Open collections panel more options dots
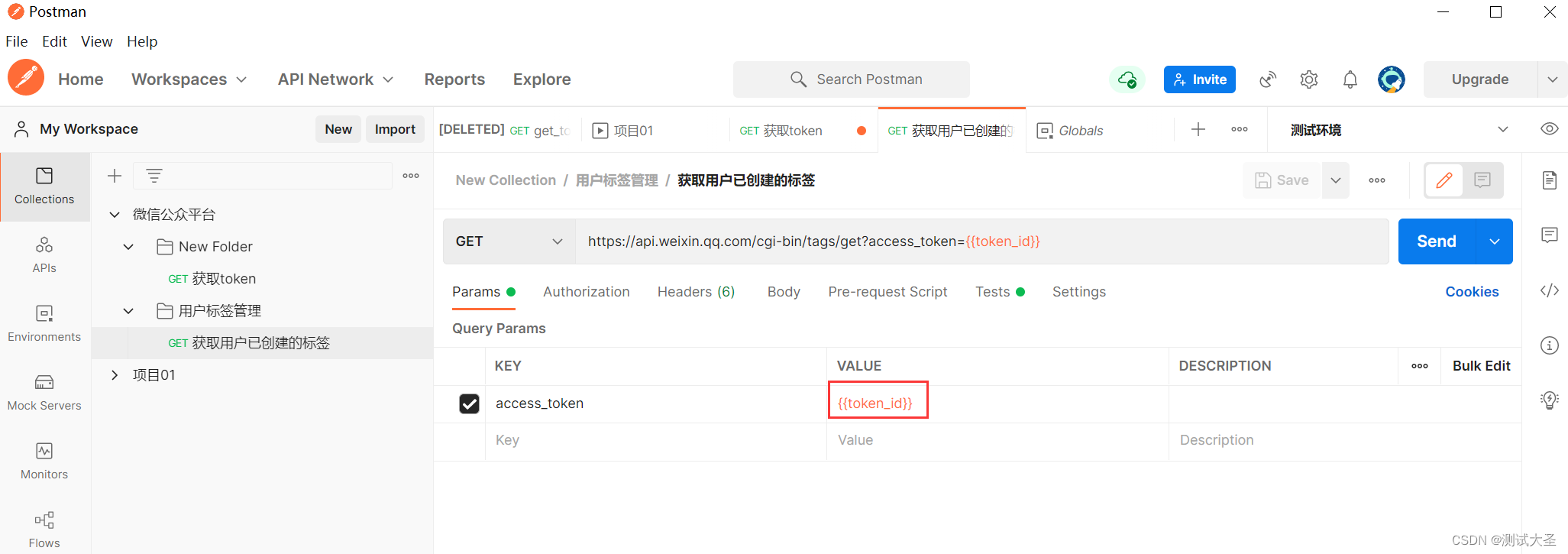The image size is (1568, 554). tap(411, 176)
